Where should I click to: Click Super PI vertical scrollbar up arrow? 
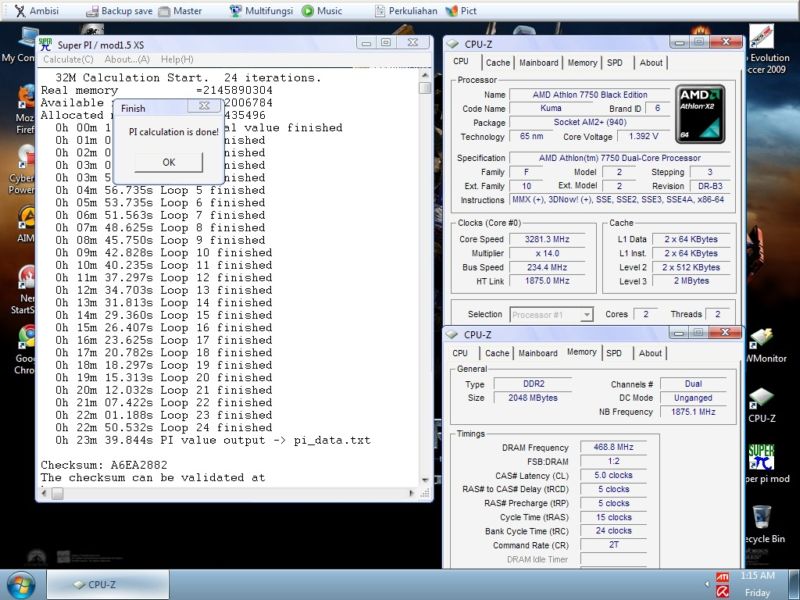pyautogui.click(x=425, y=76)
